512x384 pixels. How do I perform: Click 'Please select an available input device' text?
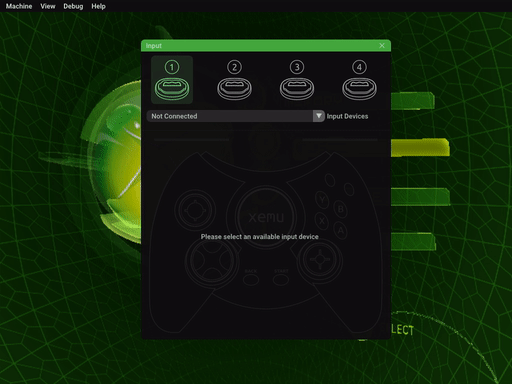[260, 237]
